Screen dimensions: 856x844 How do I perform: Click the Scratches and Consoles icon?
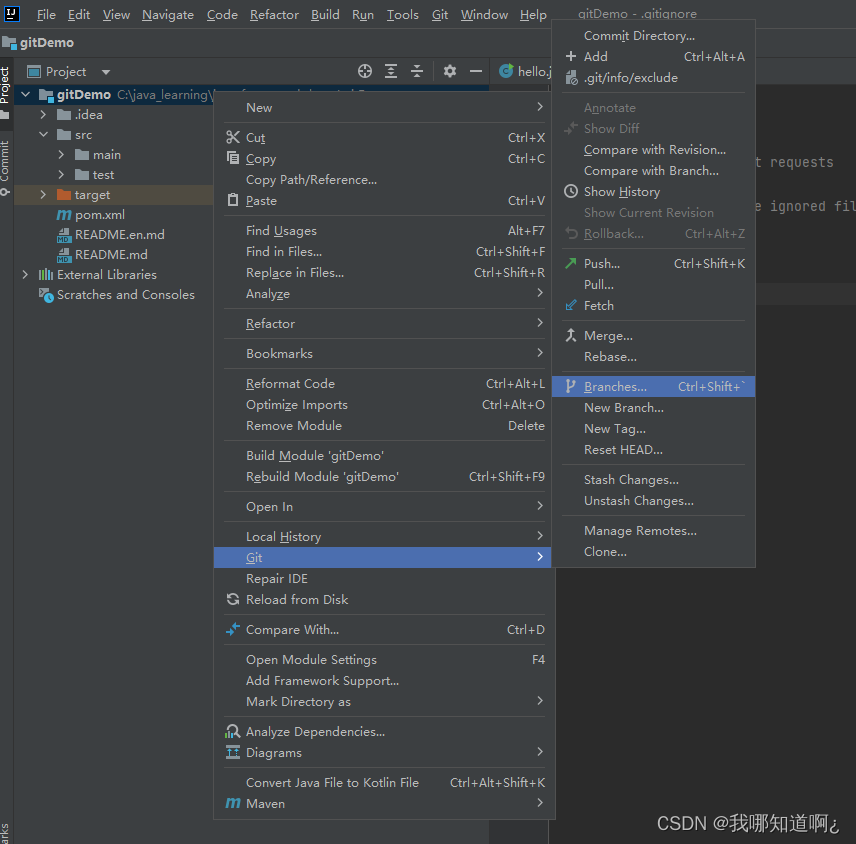point(46,295)
